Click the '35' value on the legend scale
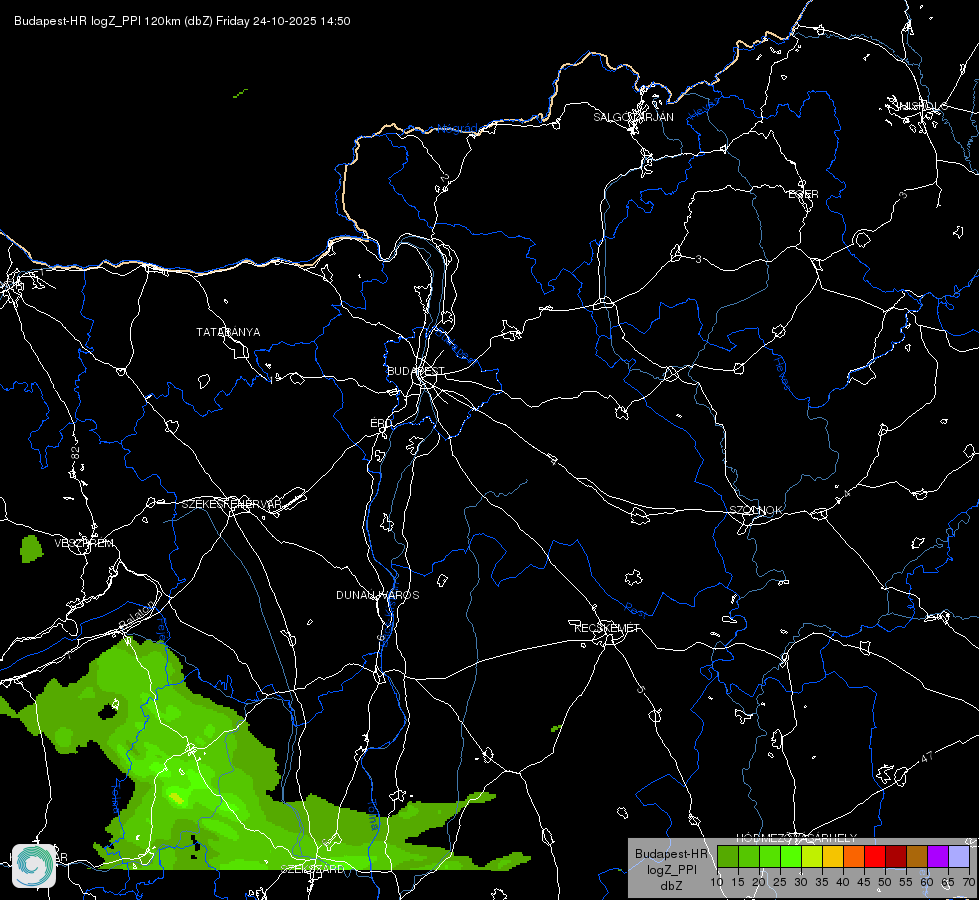This screenshot has height=900, width=979. point(822,882)
